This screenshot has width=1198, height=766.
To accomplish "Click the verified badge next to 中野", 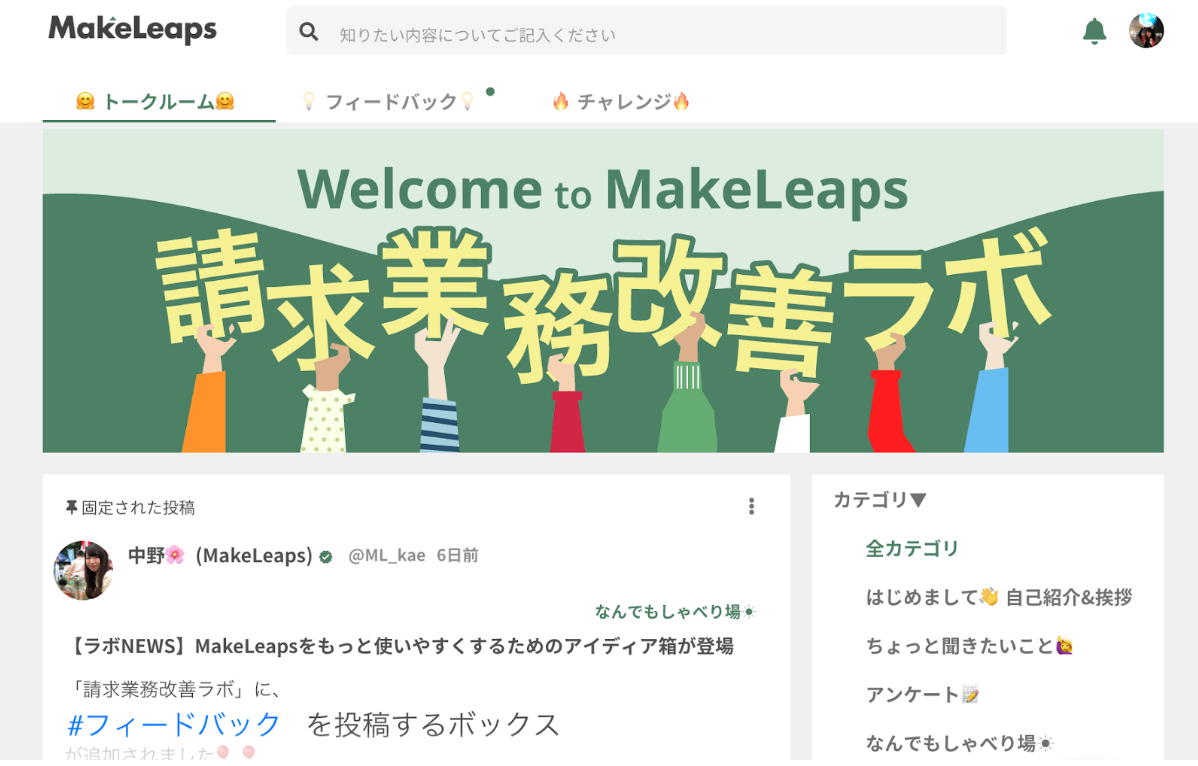I will (325, 557).
